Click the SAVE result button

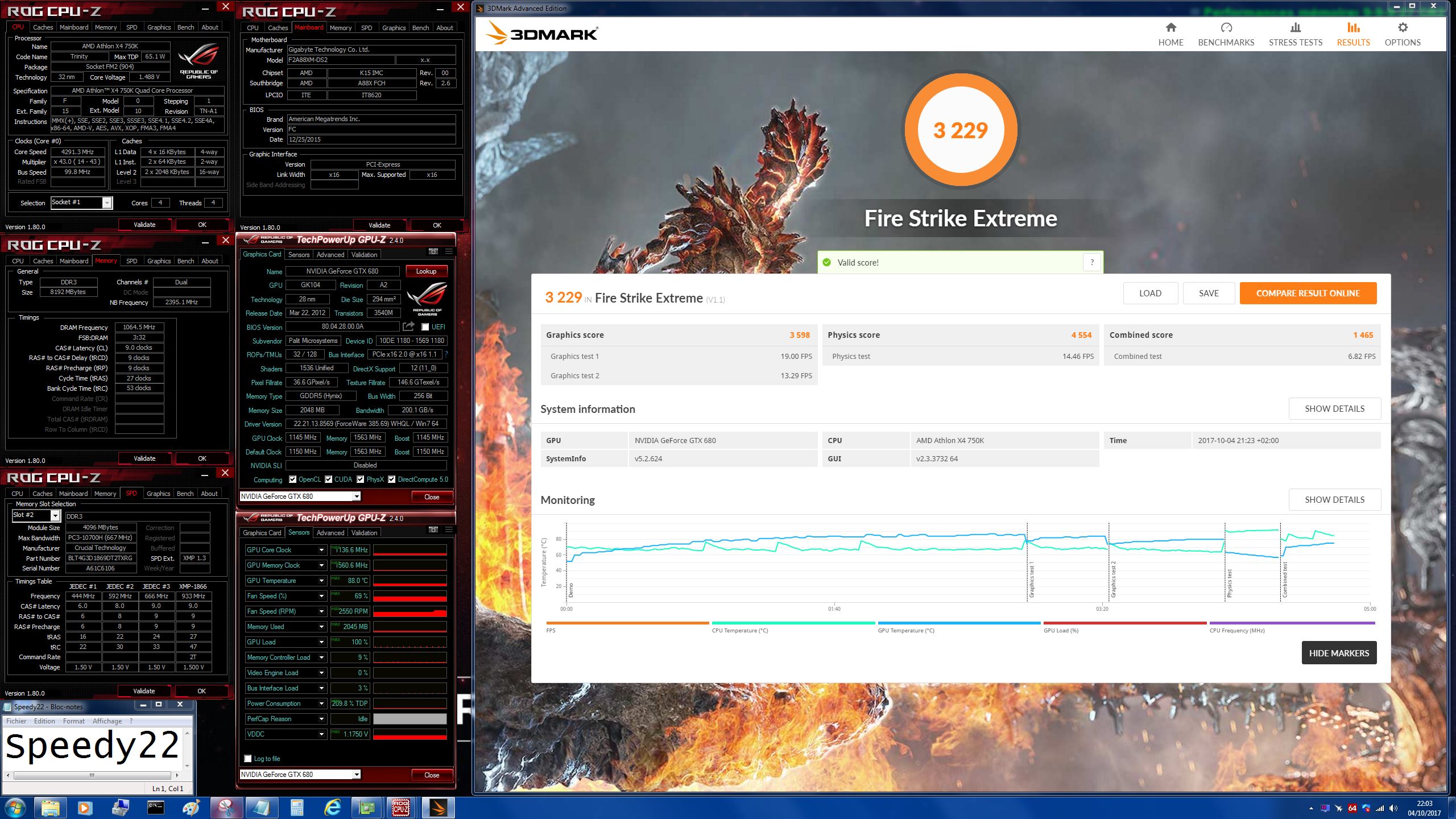(x=1209, y=293)
